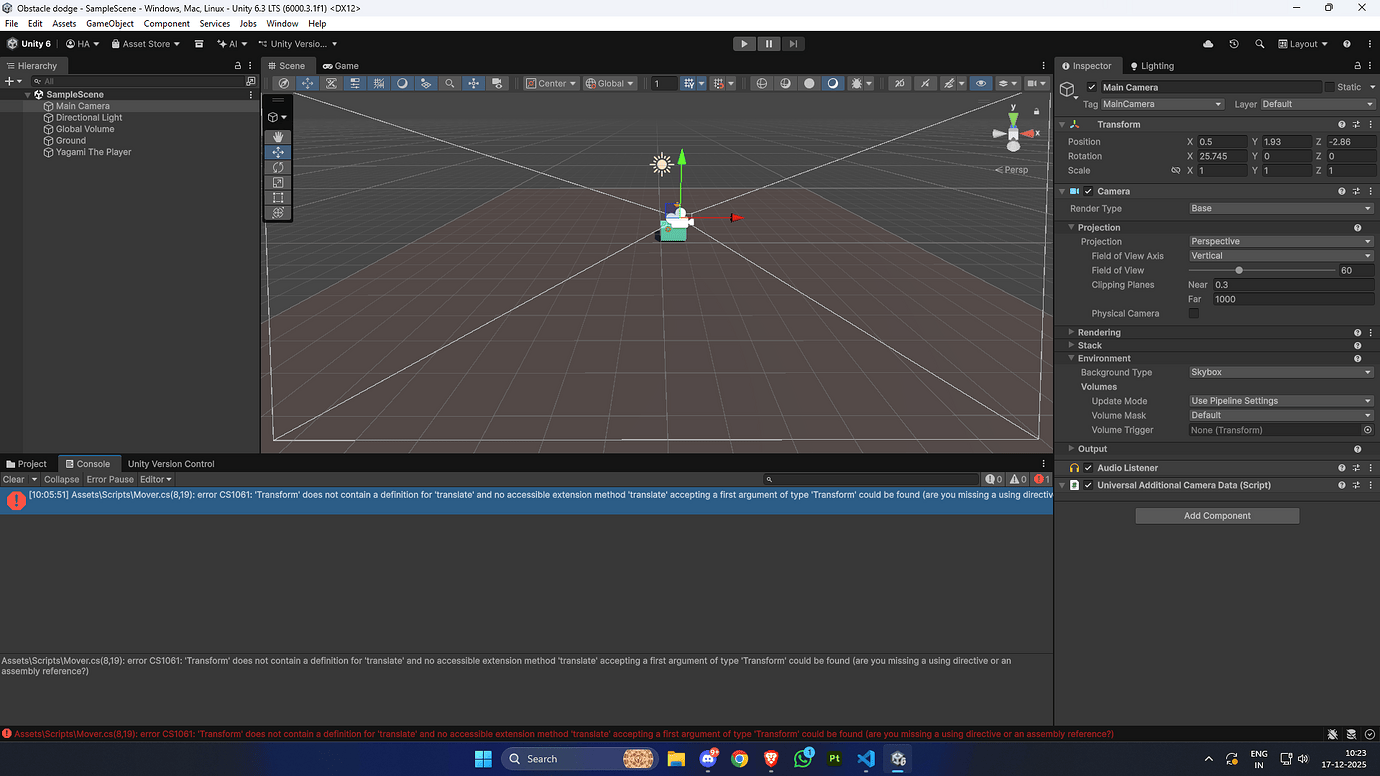Collapse the SampleScene hierarchy arrow
1380x776 pixels.
click(x=29, y=94)
